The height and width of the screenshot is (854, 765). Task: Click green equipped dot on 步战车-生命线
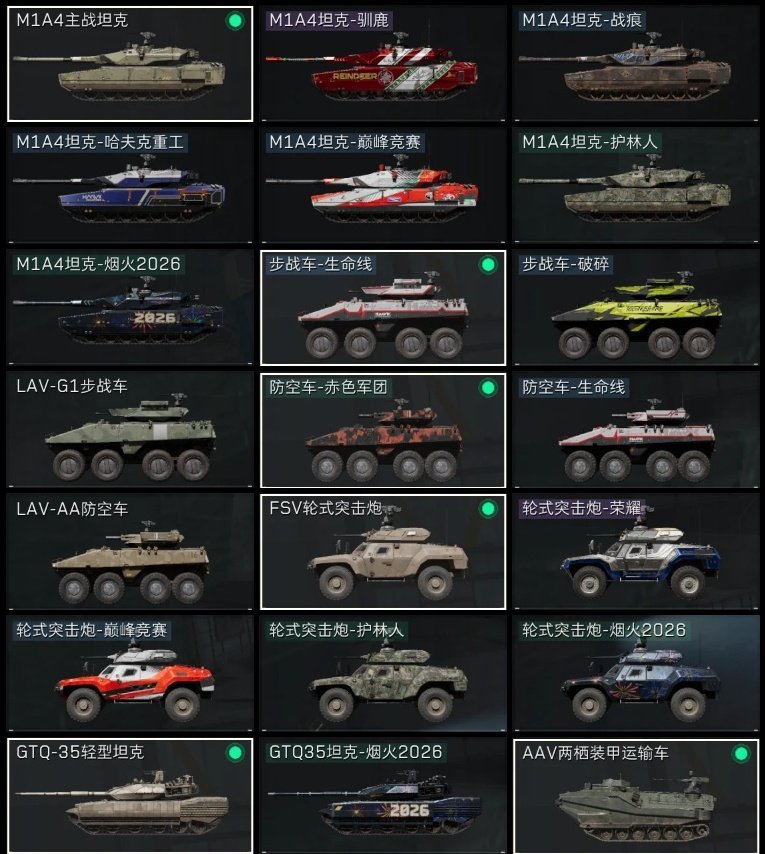488,265
